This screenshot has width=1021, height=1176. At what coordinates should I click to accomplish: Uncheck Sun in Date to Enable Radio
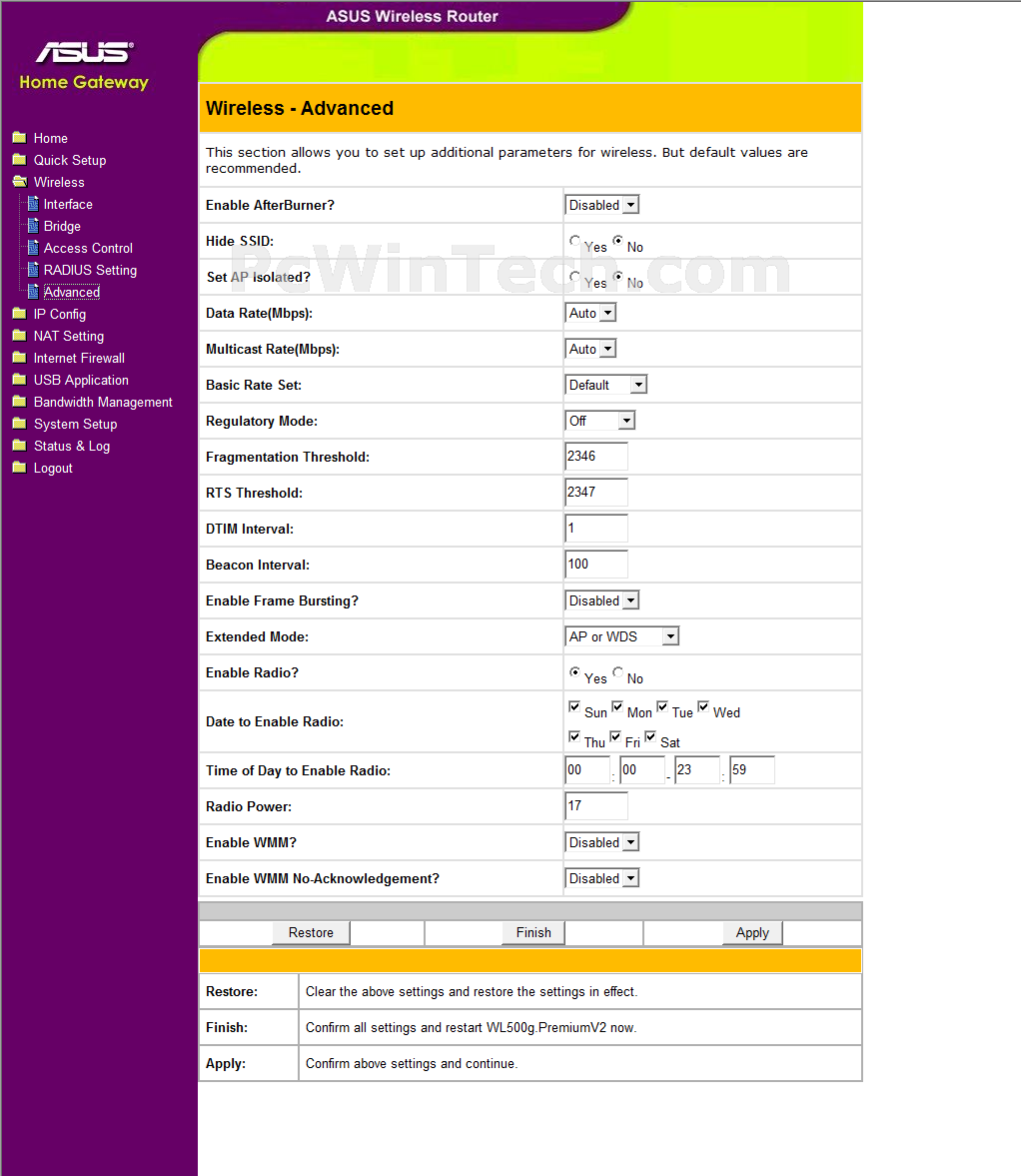[574, 706]
